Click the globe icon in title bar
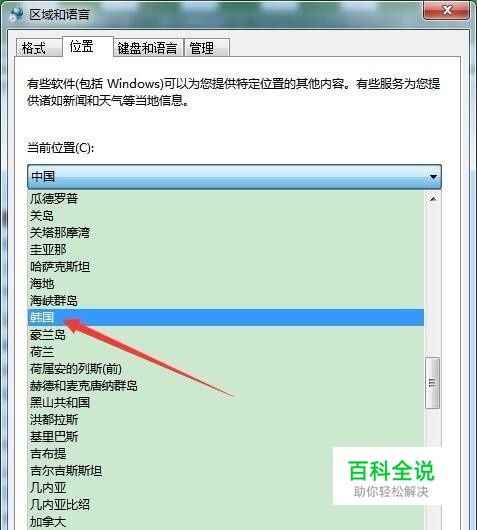The image size is (477, 530). pyautogui.click(x=16, y=15)
